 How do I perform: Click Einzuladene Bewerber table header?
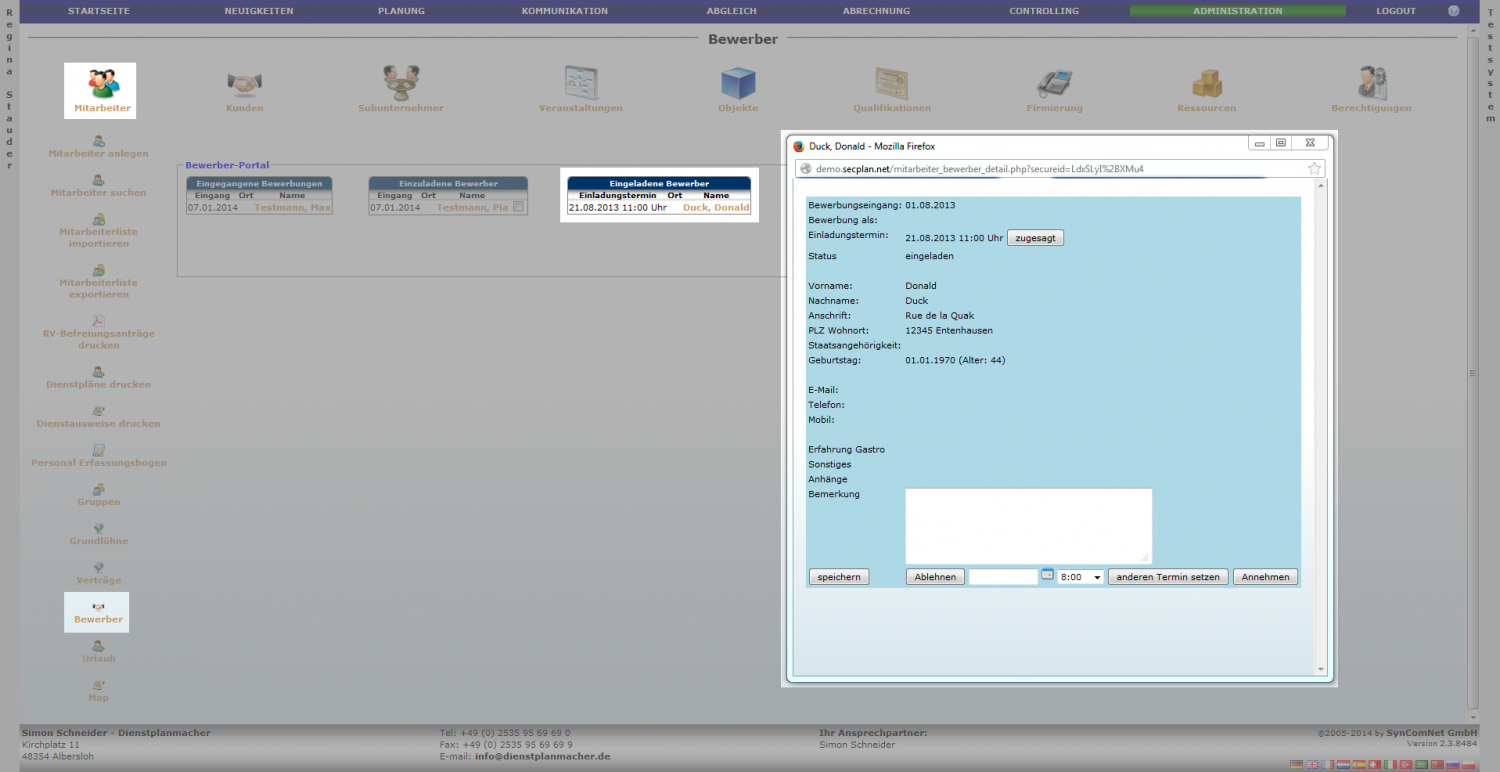[448, 184]
